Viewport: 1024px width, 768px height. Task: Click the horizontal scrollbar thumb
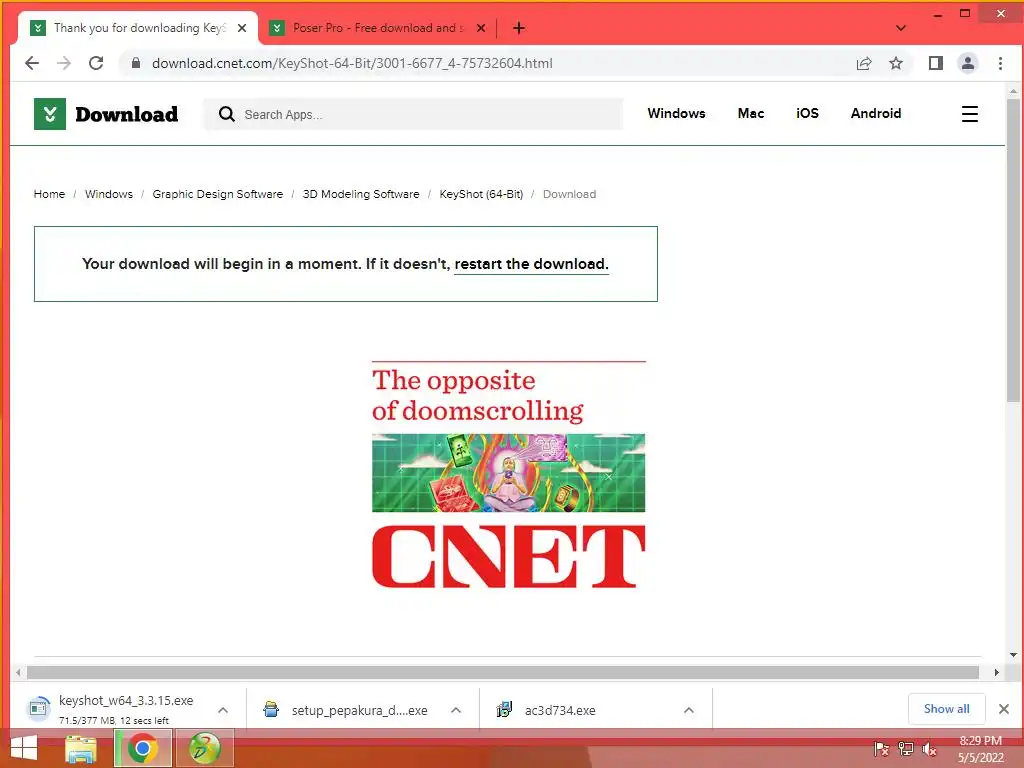503,673
